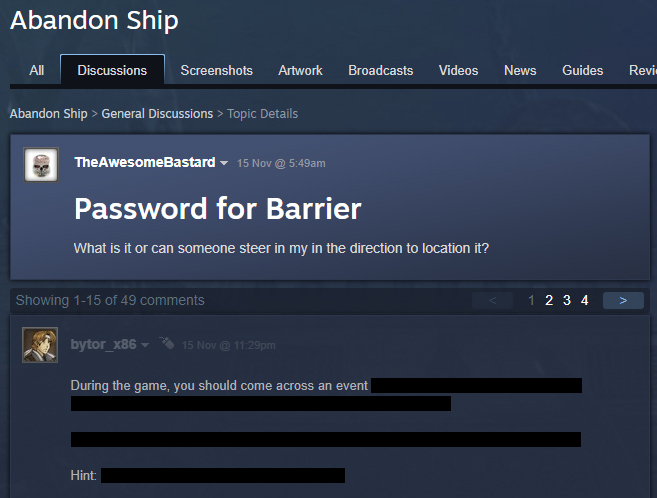Open the Screenshots tab

point(217,70)
